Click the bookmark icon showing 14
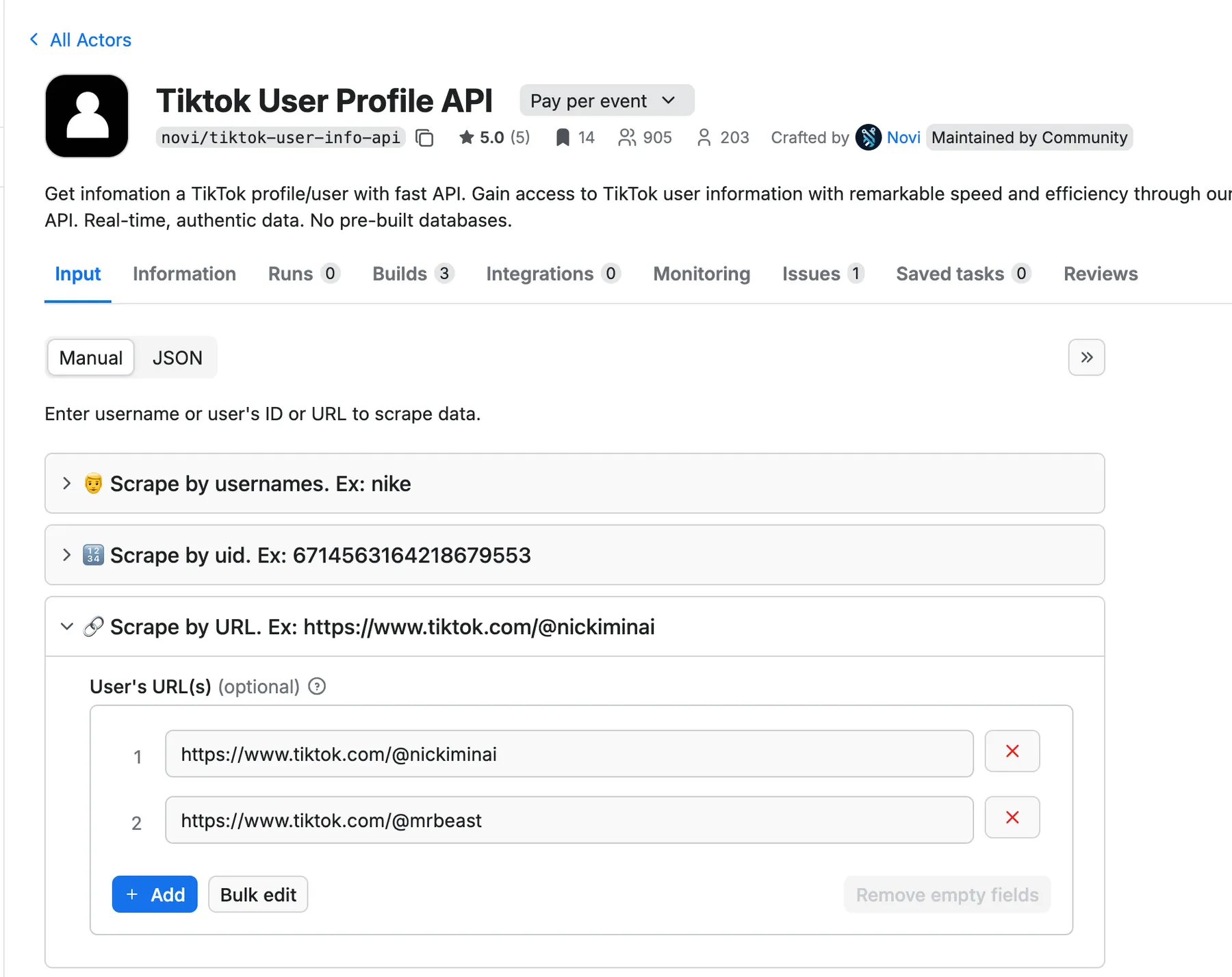Image resolution: width=1232 pixels, height=977 pixels. tap(562, 138)
